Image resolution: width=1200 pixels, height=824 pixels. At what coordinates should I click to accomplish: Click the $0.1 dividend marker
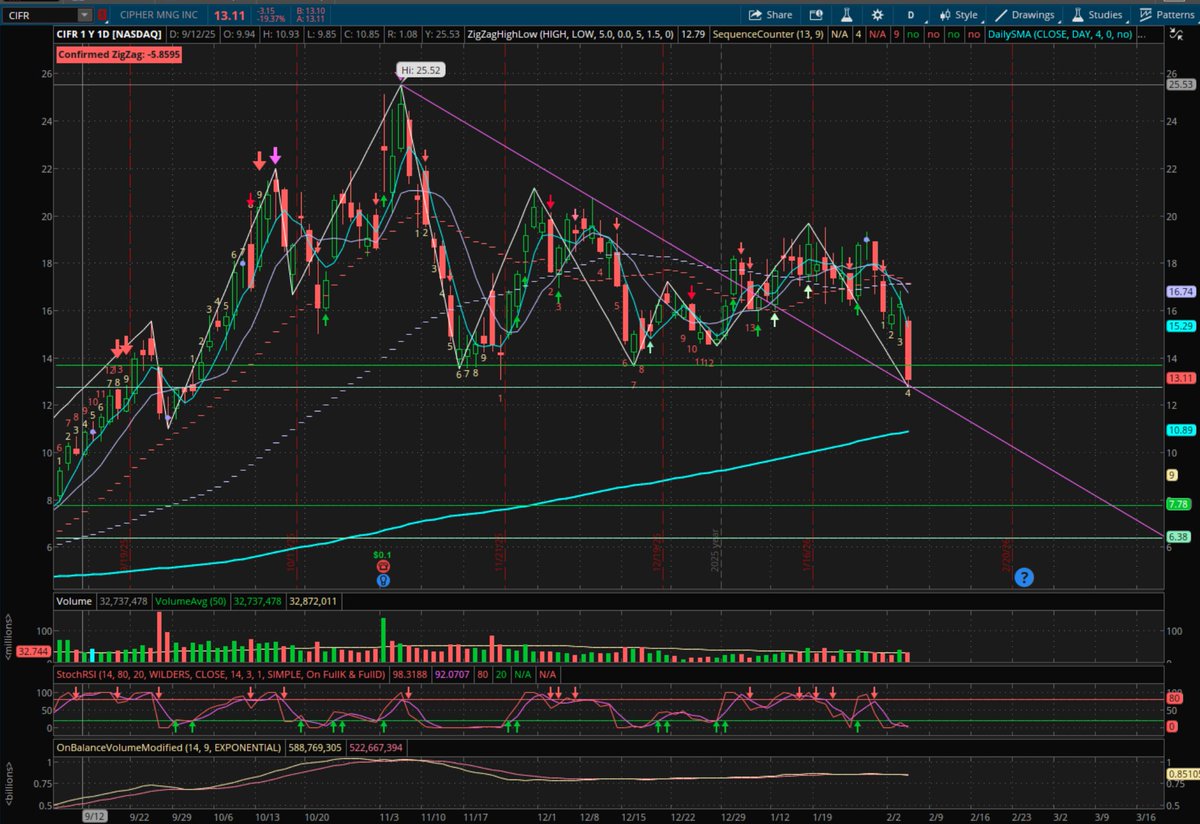(x=382, y=554)
